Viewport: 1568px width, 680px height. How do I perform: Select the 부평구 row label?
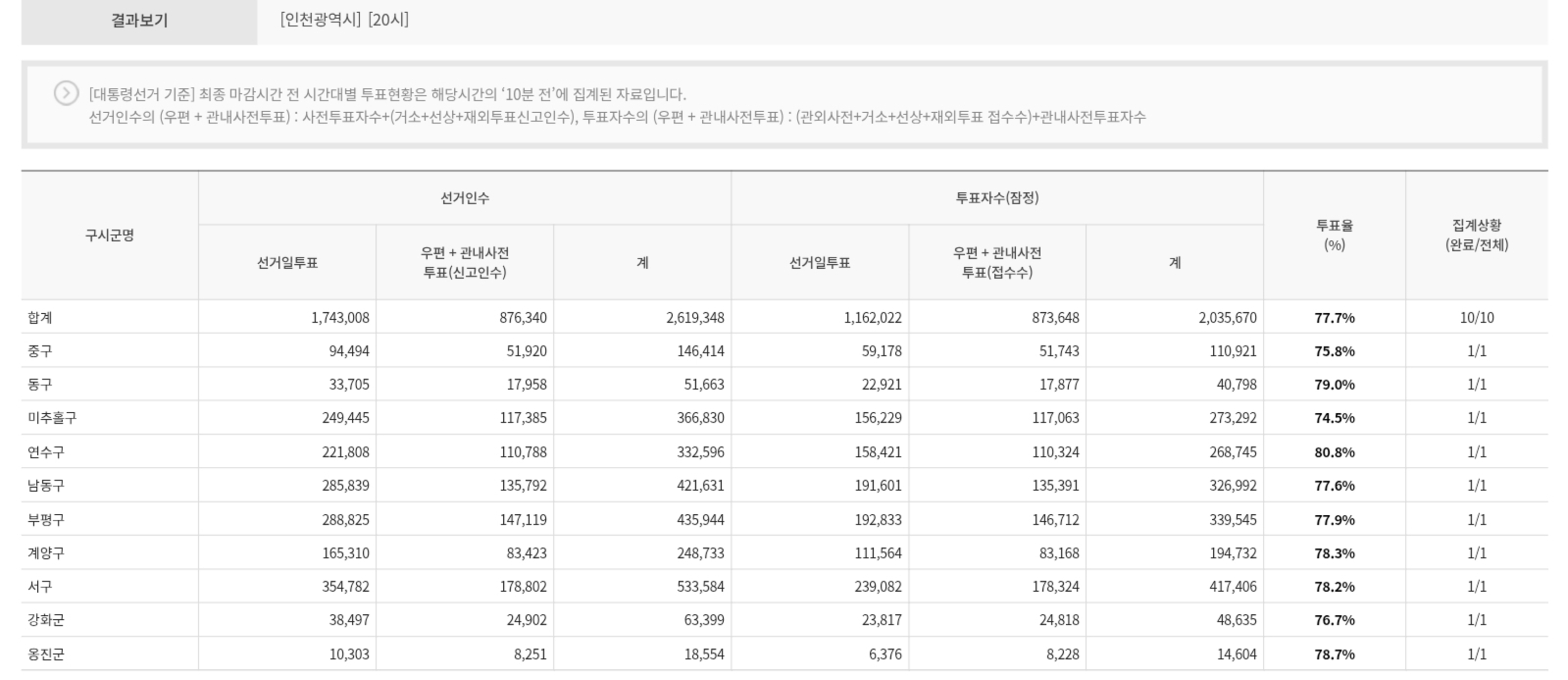click(x=46, y=519)
